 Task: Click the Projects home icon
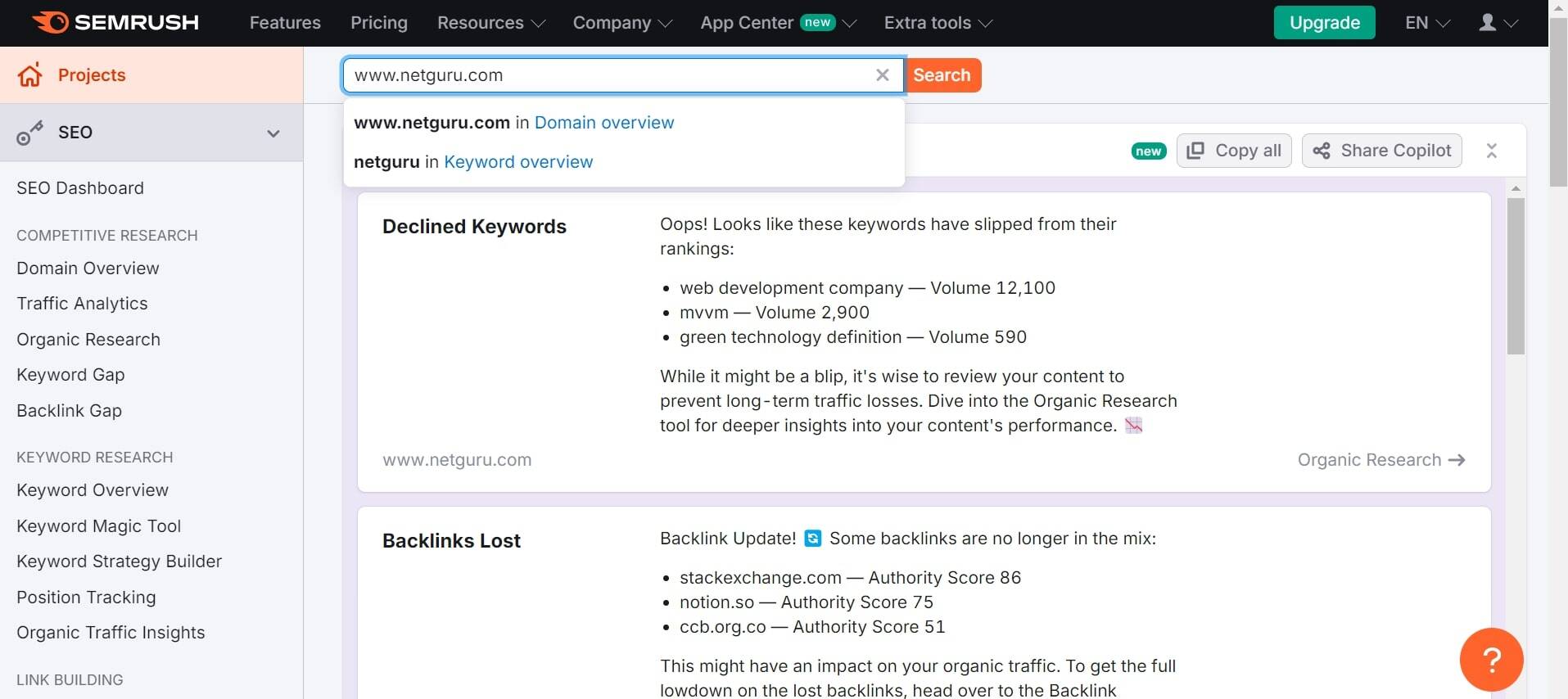point(30,75)
